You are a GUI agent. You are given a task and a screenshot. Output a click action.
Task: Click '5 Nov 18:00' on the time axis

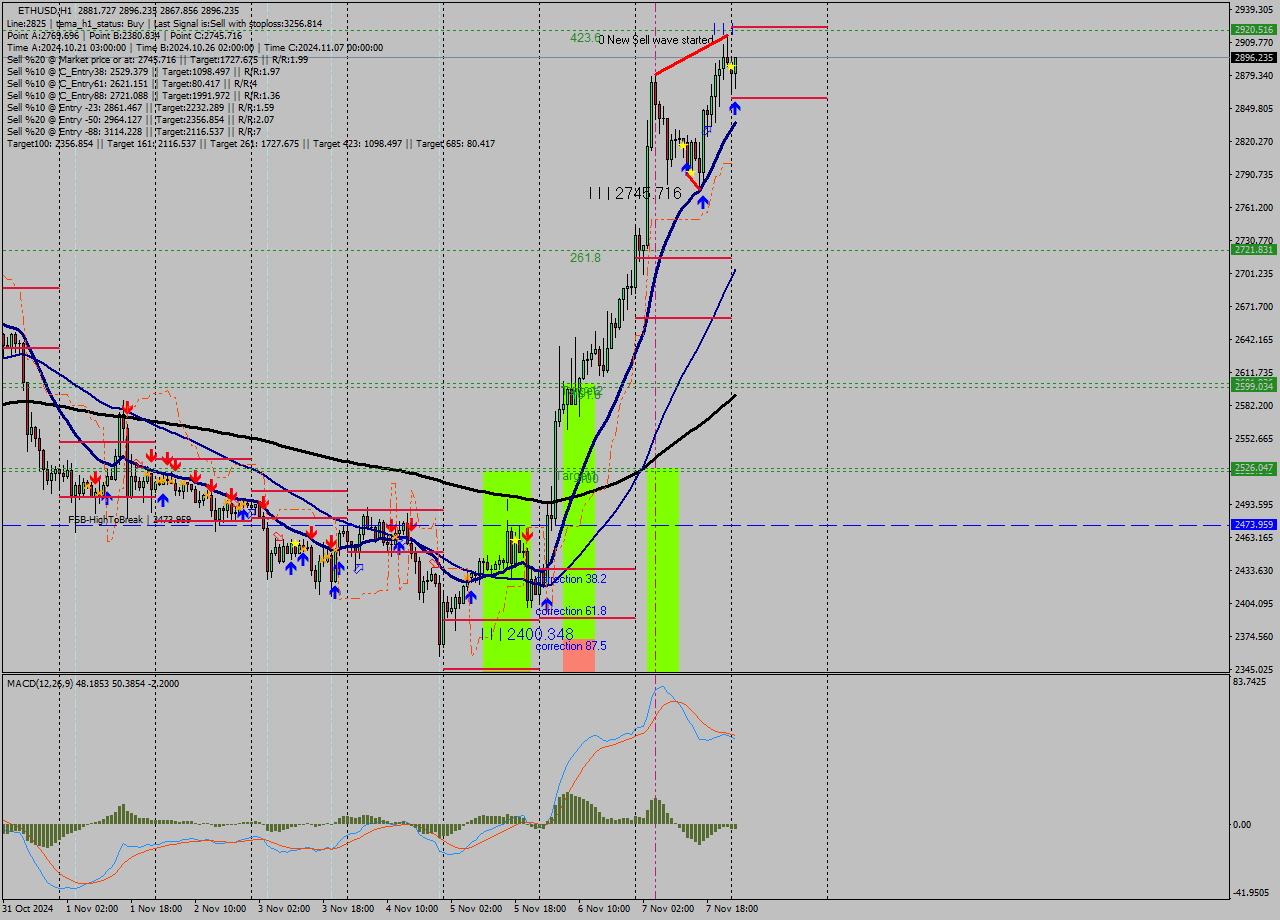click(540, 909)
